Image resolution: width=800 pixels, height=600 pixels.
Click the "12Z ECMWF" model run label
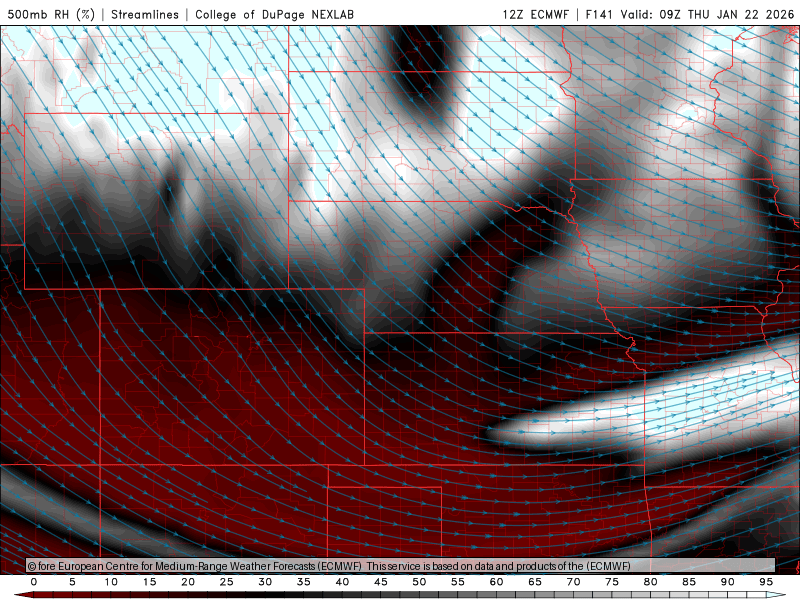point(535,14)
